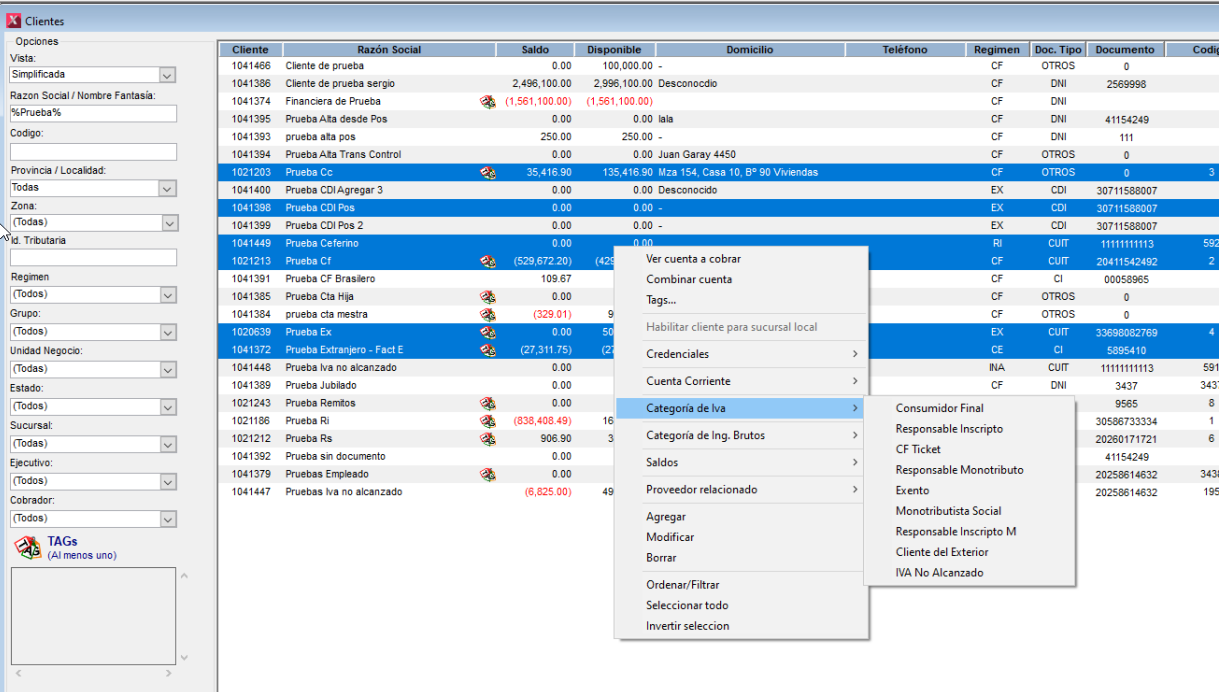The image size is (1219, 692).
Task: Click tag icon on Prueba Cc row
Action: coord(488,172)
